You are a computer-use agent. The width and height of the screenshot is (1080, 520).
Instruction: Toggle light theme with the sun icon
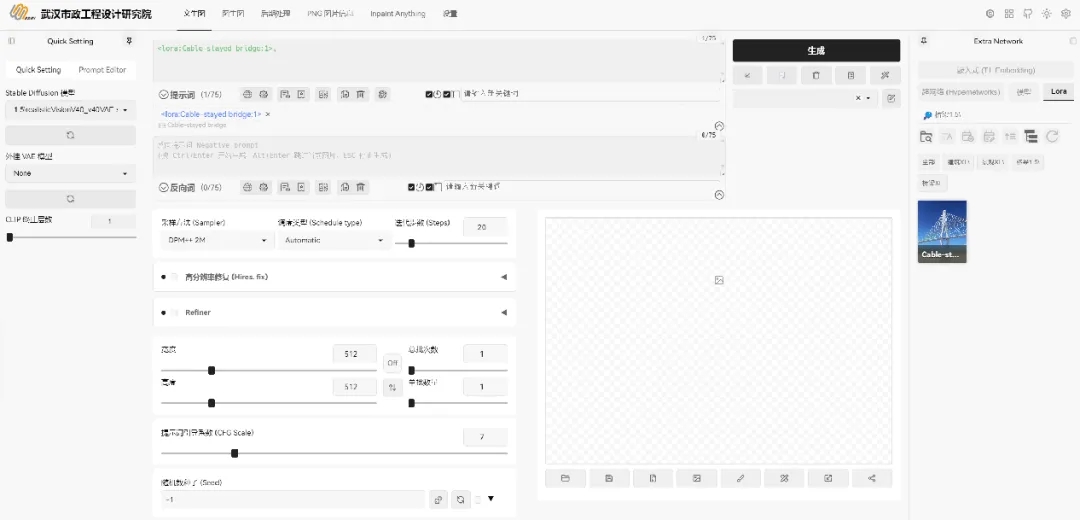1046,14
